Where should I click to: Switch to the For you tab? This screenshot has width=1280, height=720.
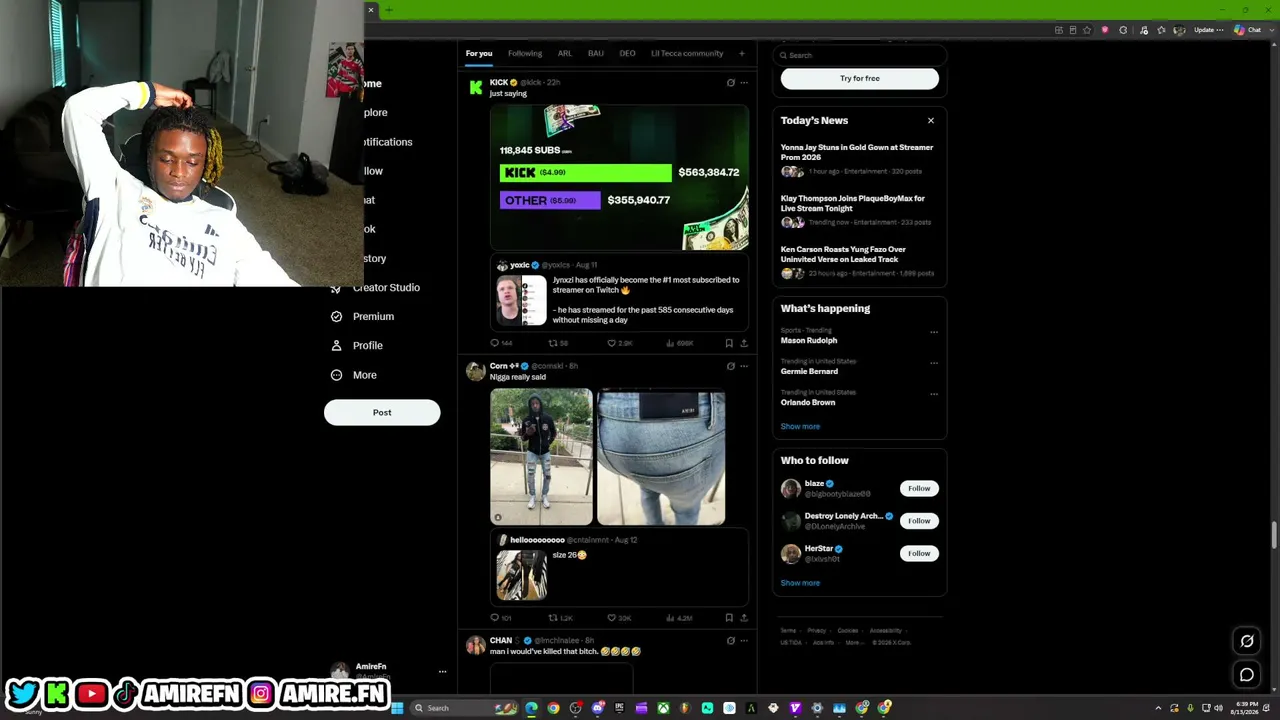(x=479, y=53)
